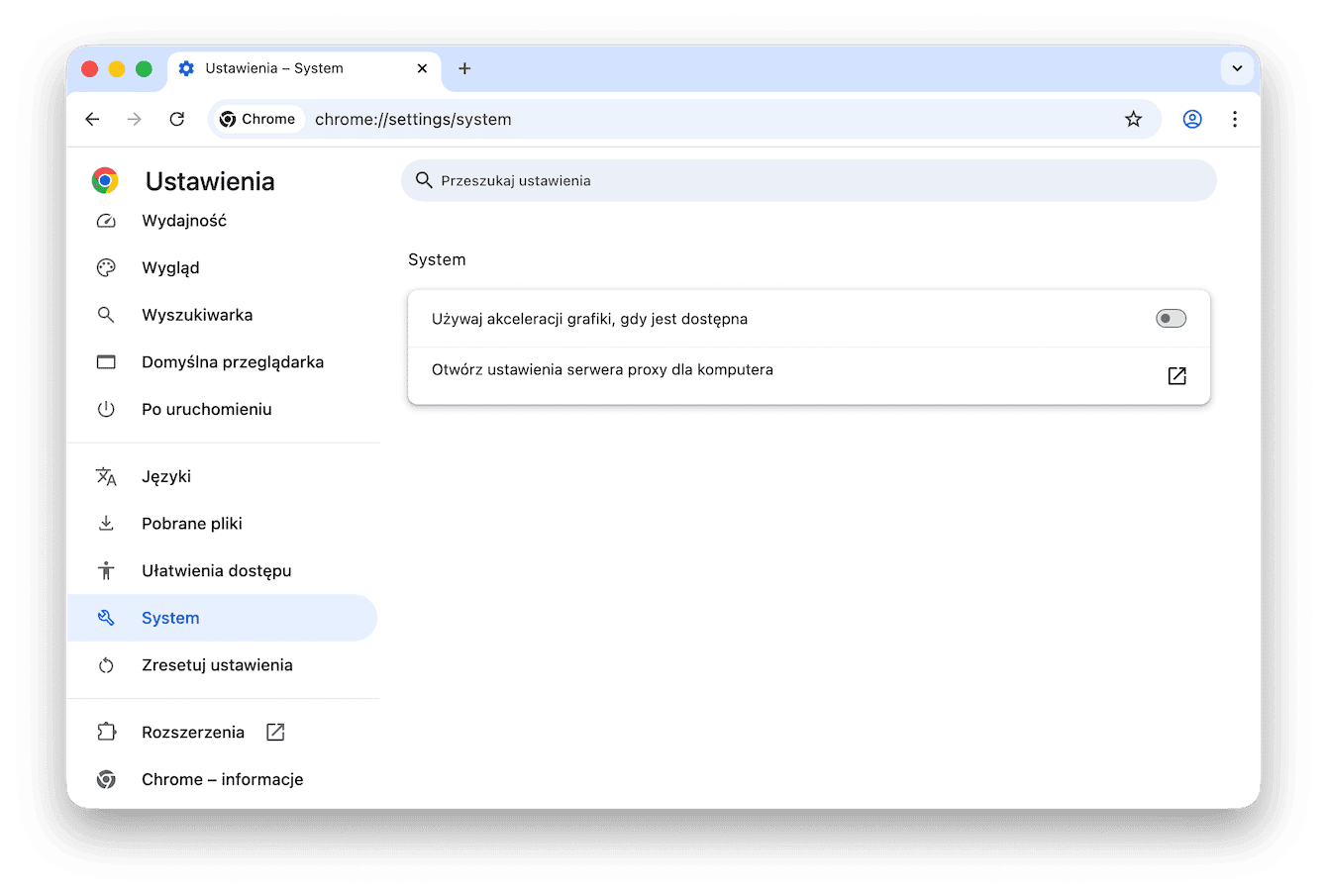Image resolution: width=1327 pixels, height=896 pixels.
Task: Open the user profile icon
Action: [1192, 119]
